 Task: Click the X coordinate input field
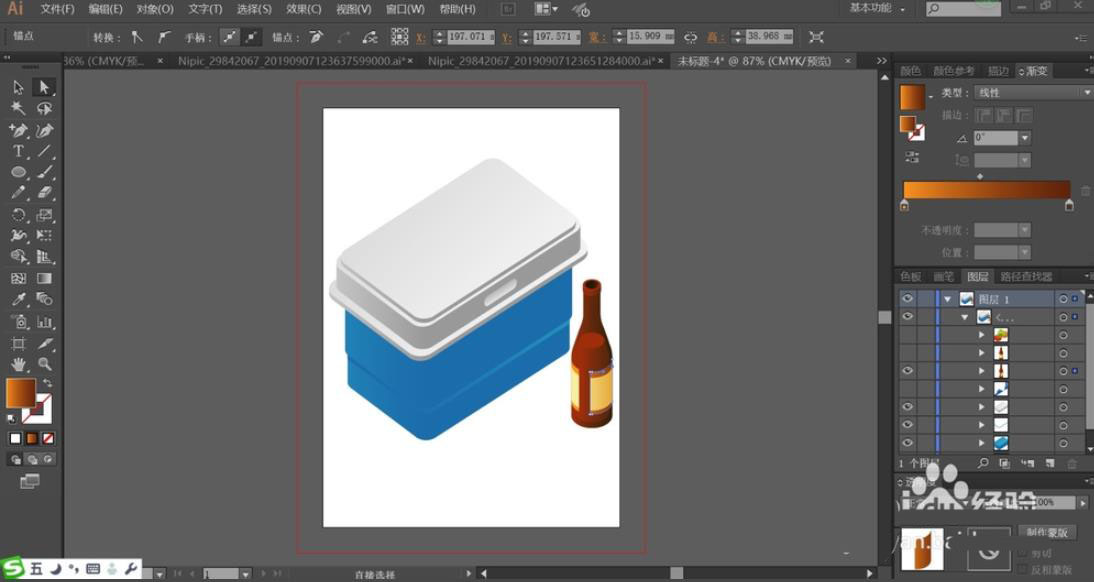click(470, 37)
